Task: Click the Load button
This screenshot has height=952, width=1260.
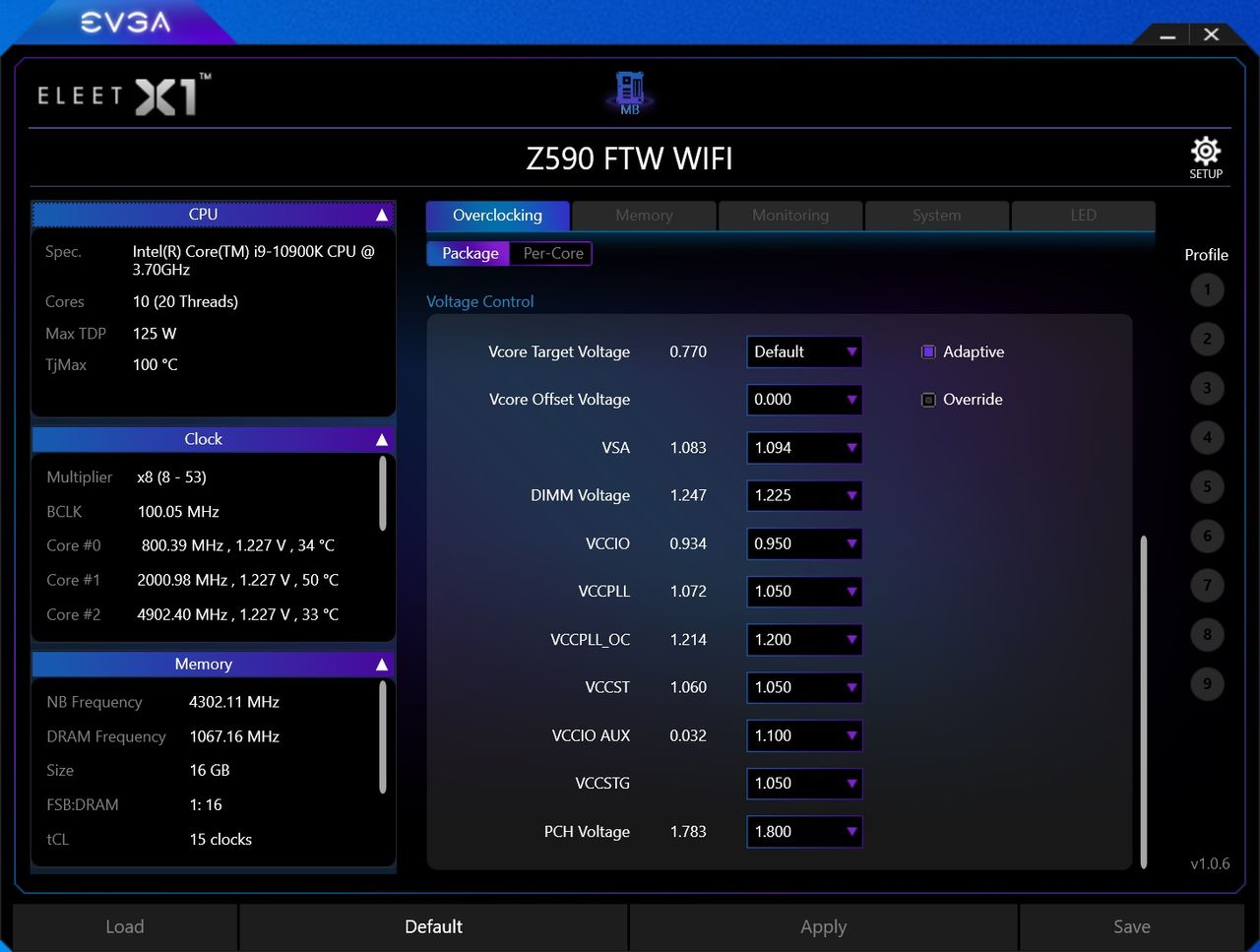Action: [x=125, y=927]
